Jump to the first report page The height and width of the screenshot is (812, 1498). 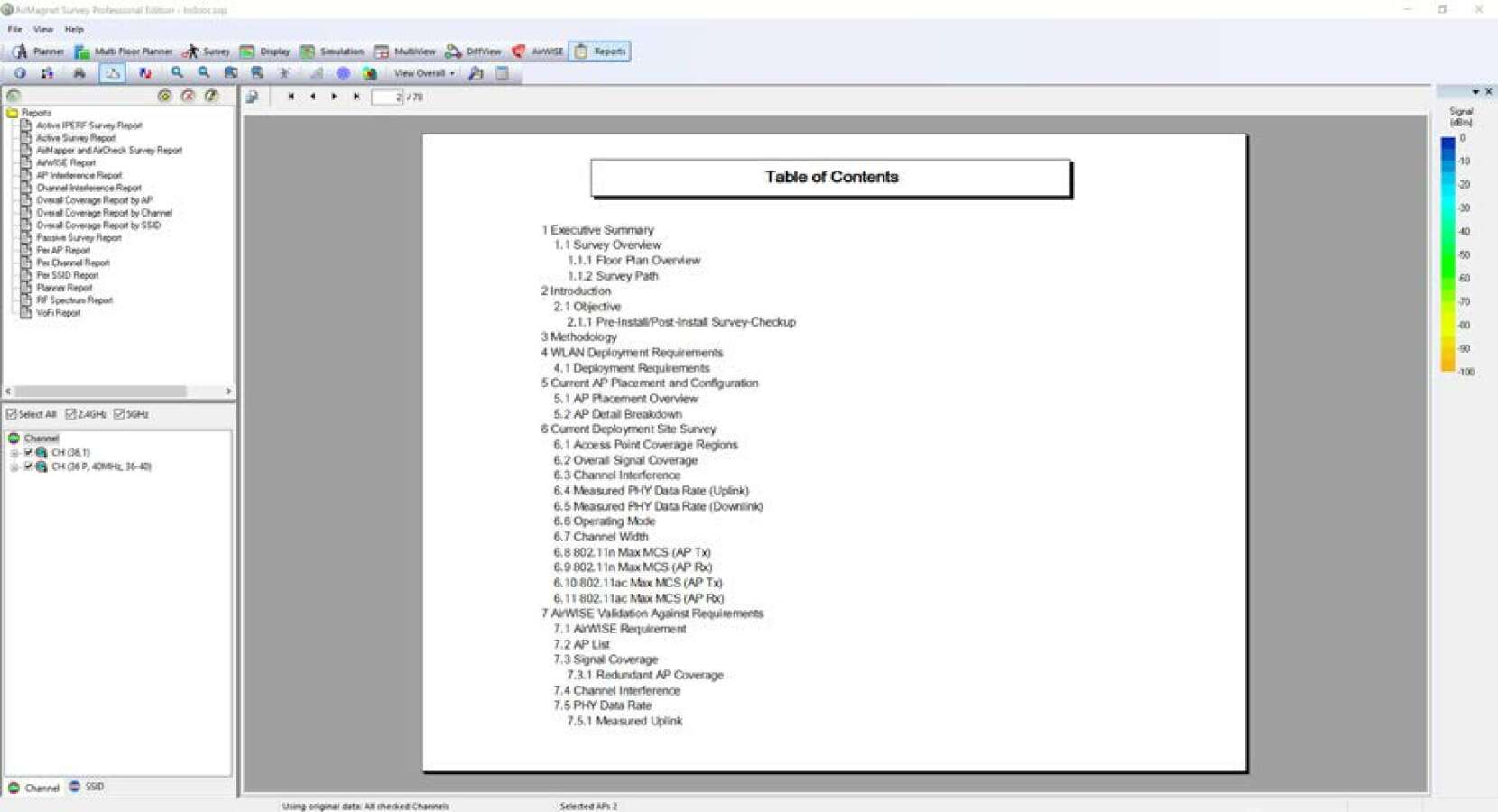291,97
